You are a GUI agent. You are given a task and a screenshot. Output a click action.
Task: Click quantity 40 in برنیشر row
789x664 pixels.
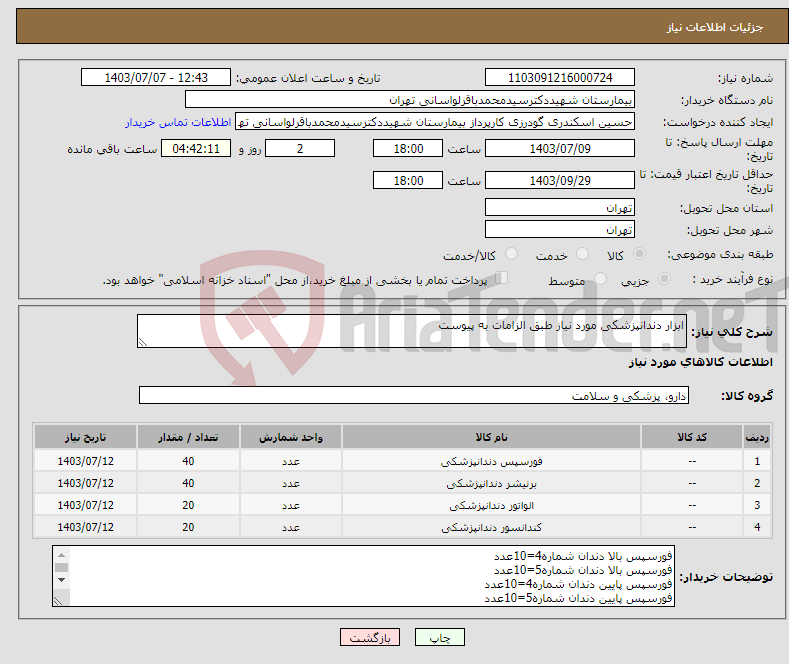188,483
